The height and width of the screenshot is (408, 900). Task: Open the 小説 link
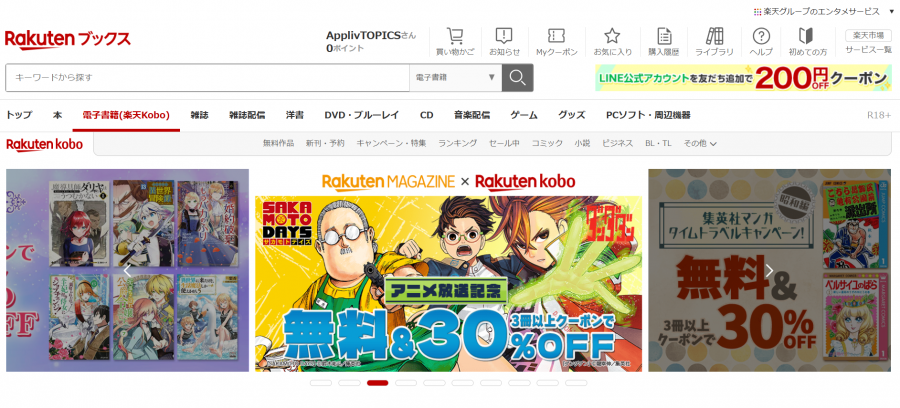pyautogui.click(x=583, y=143)
